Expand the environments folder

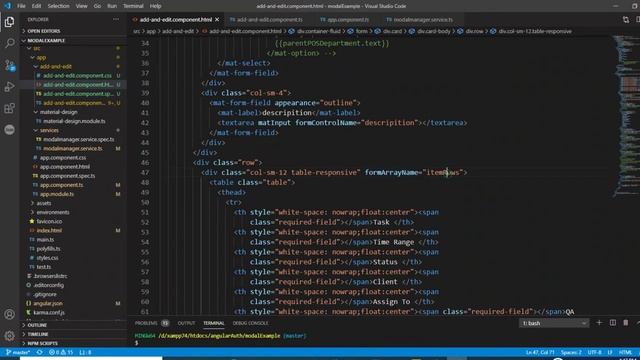tap(53, 212)
